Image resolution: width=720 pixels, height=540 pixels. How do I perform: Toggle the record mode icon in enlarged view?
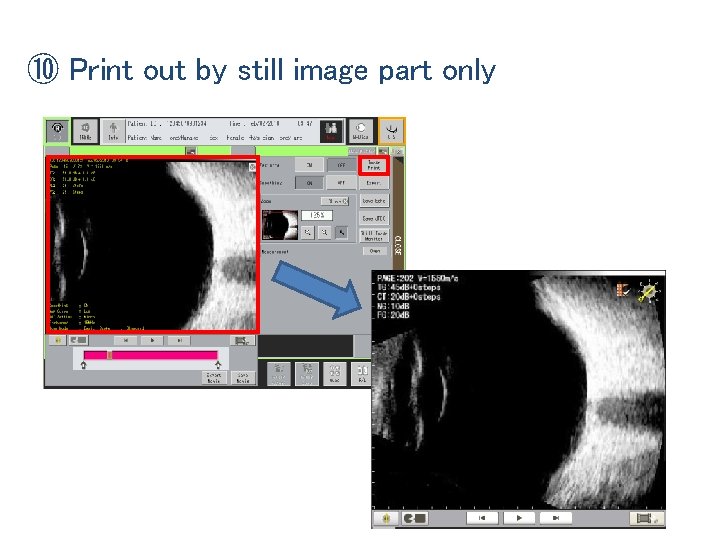415,518
